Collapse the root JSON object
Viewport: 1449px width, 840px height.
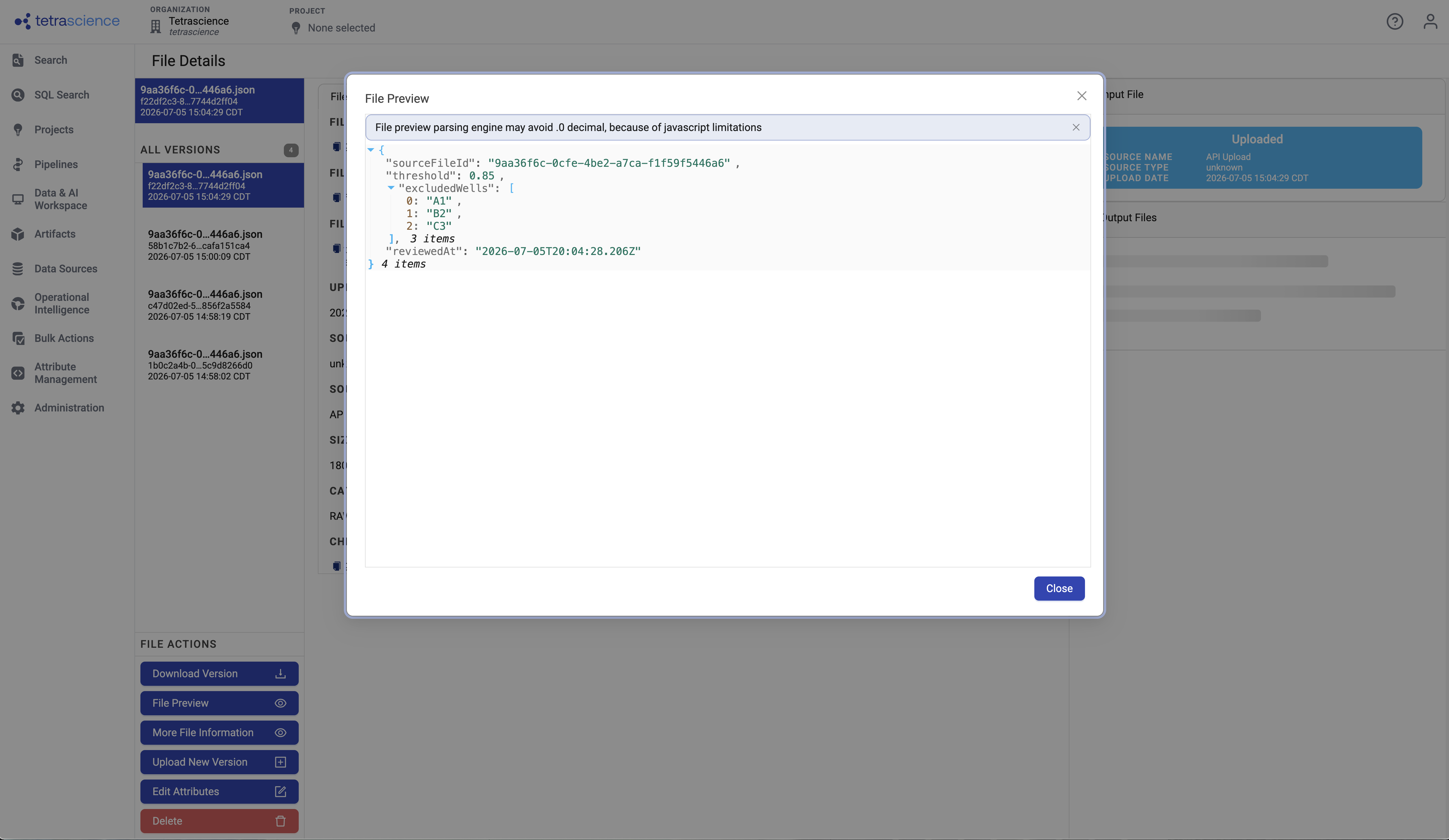[x=371, y=150]
